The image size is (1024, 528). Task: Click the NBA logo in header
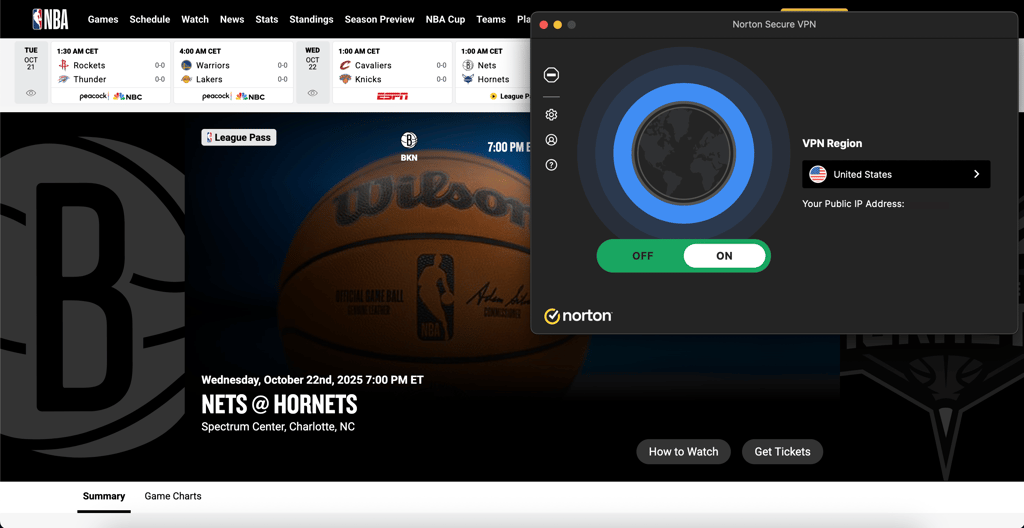[50, 19]
